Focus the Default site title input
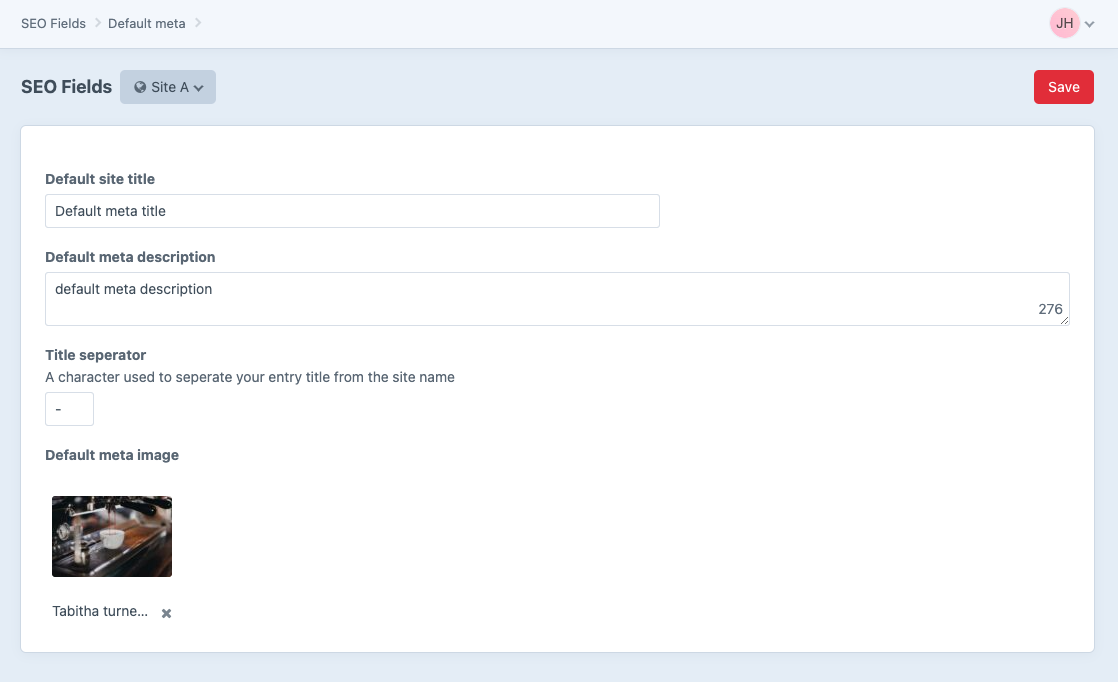Screen dimensions: 1118x682 352,211
